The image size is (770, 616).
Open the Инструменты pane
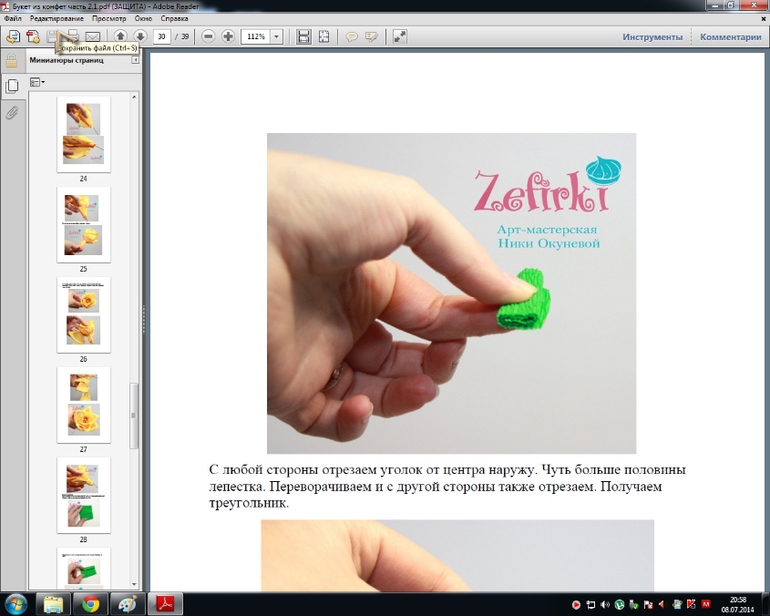(x=652, y=37)
